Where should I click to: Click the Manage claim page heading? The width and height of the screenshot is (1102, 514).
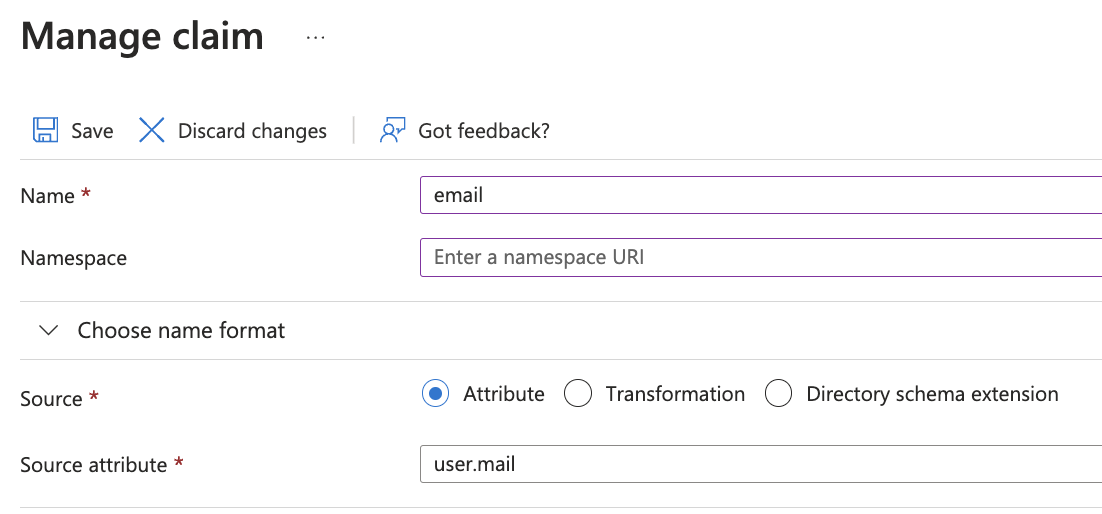[142, 37]
